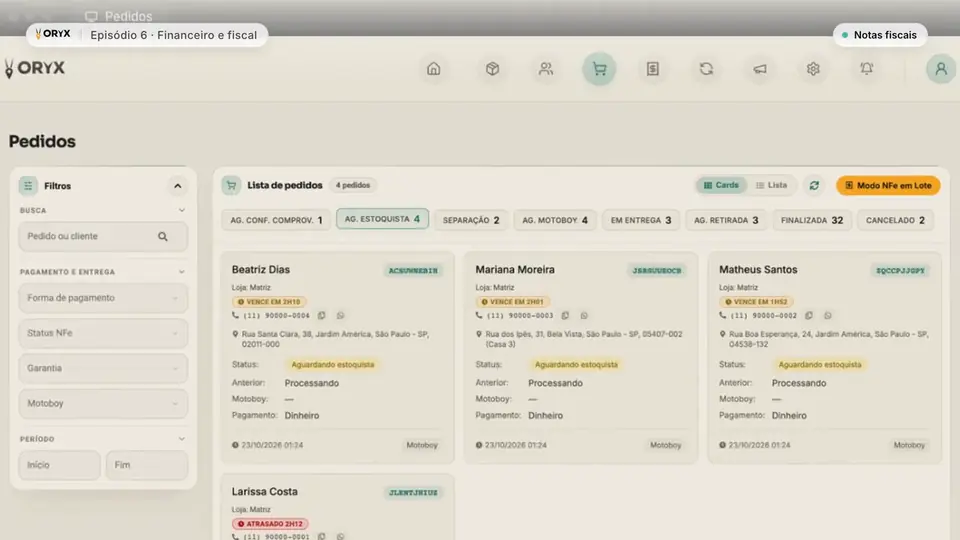This screenshot has height=540, width=960.
Task: Click the Lista de pedidos cart icon
Action: click(x=231, y=186)
